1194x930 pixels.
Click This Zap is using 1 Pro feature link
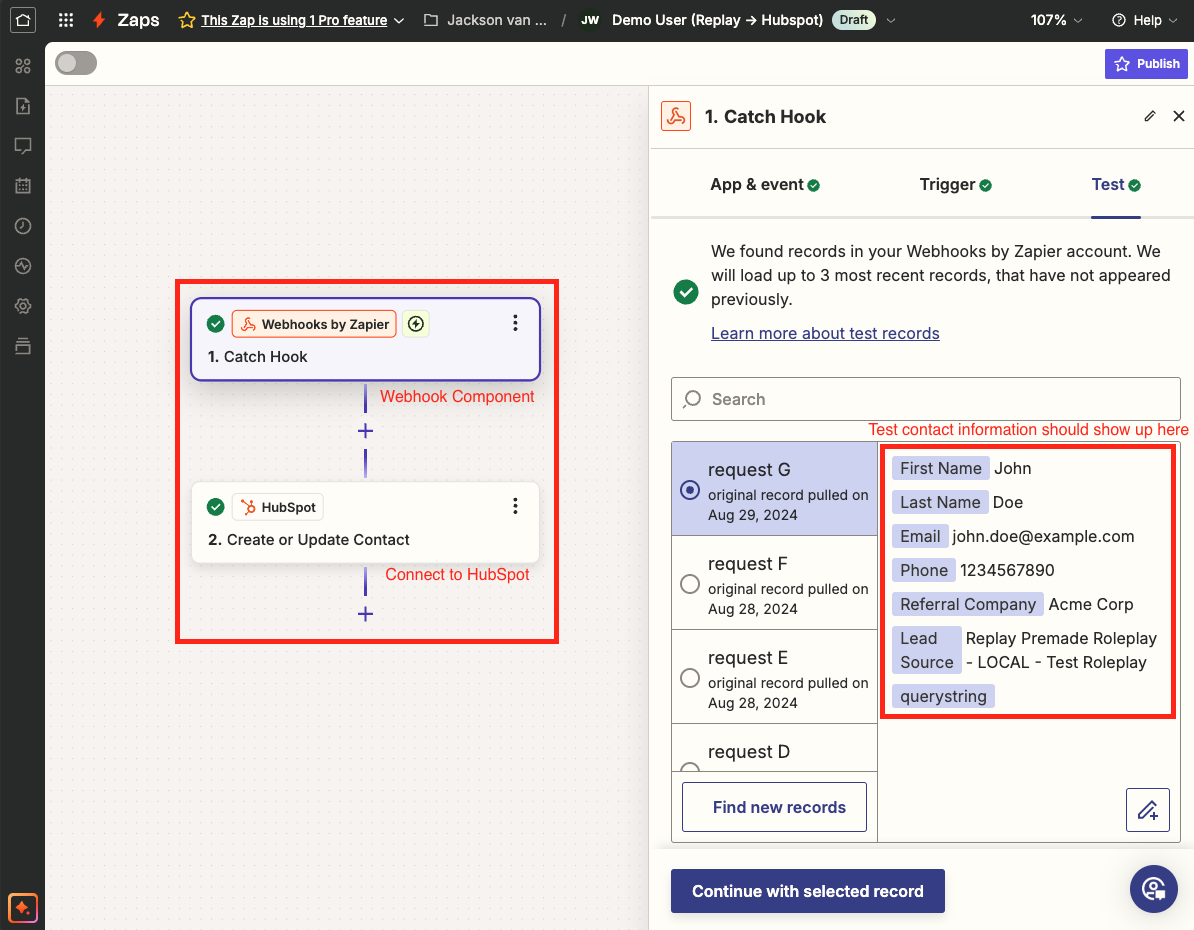click(294, 21)
